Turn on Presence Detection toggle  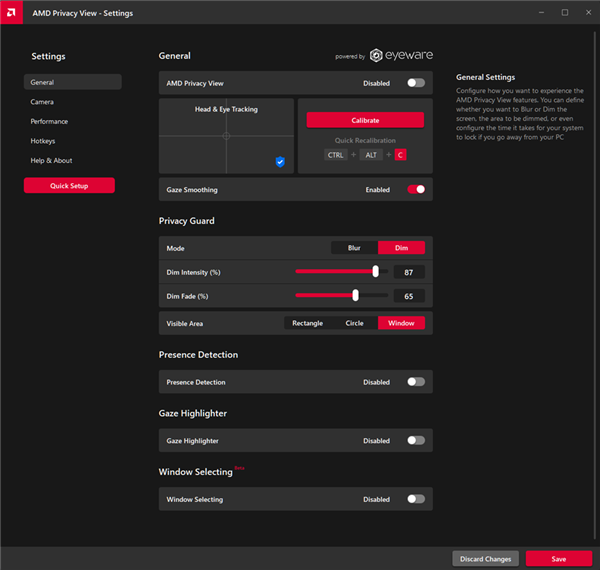(x=415, y=382)
